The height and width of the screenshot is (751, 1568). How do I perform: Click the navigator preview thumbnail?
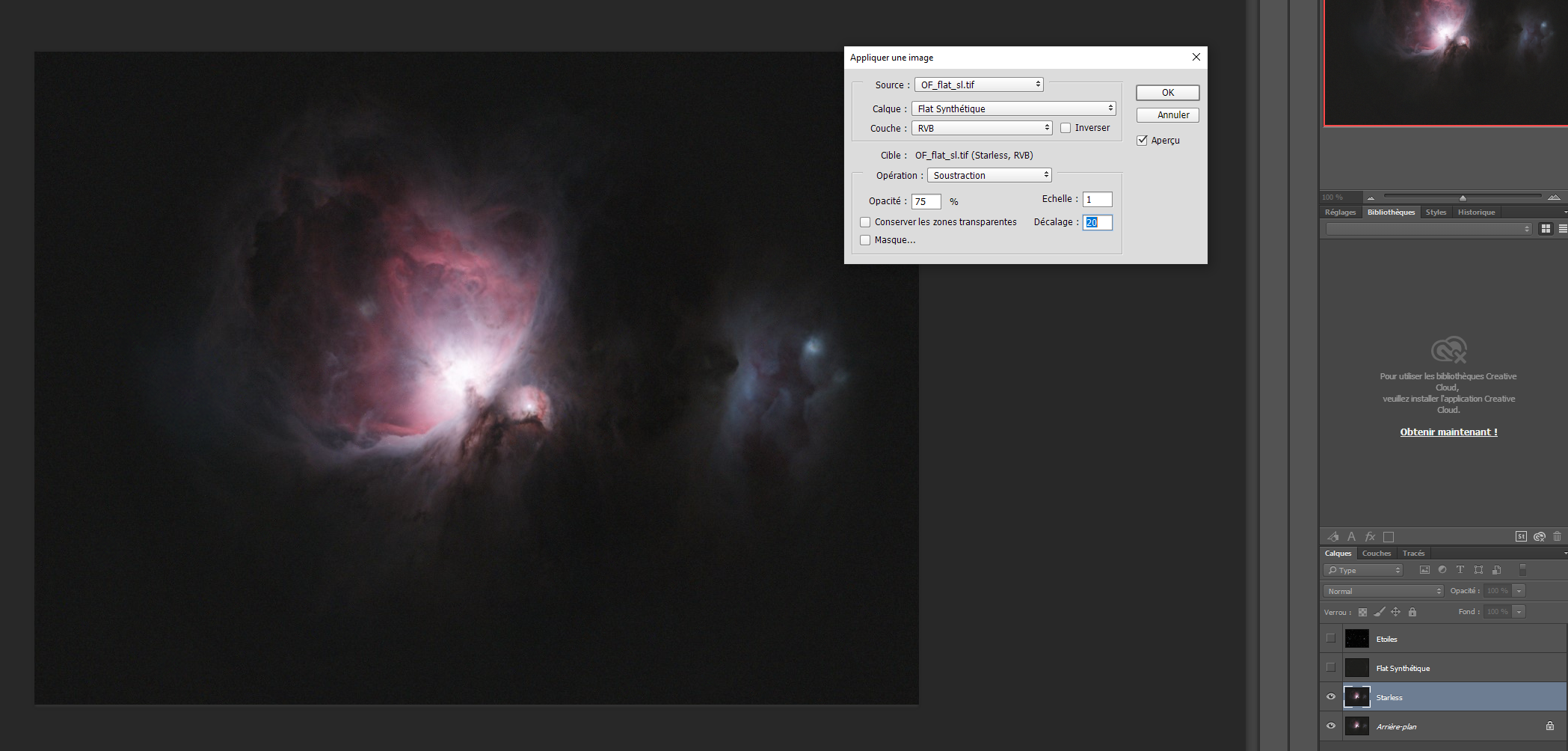pyautogui.click(x=1445, y=63)
